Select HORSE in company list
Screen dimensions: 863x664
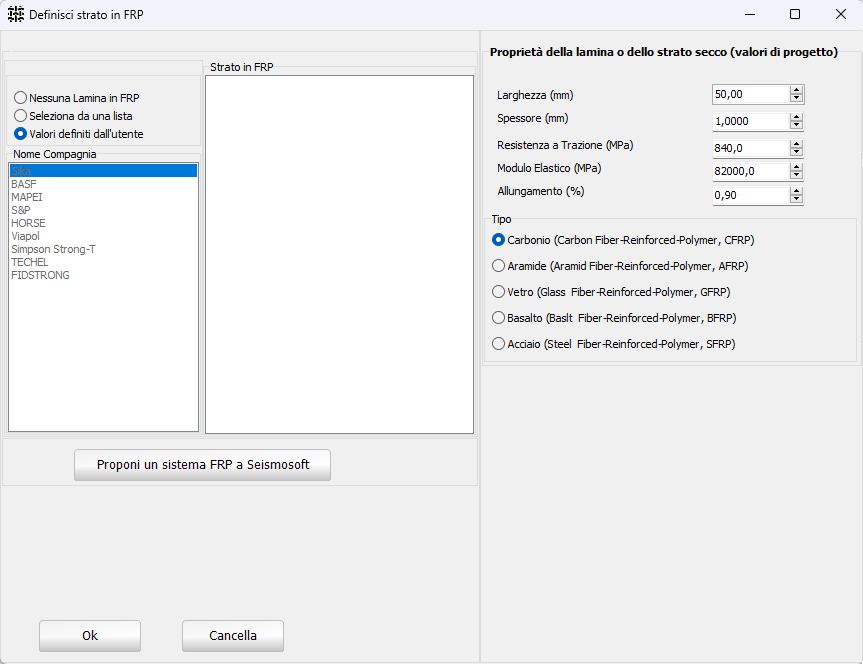point(103,223)
